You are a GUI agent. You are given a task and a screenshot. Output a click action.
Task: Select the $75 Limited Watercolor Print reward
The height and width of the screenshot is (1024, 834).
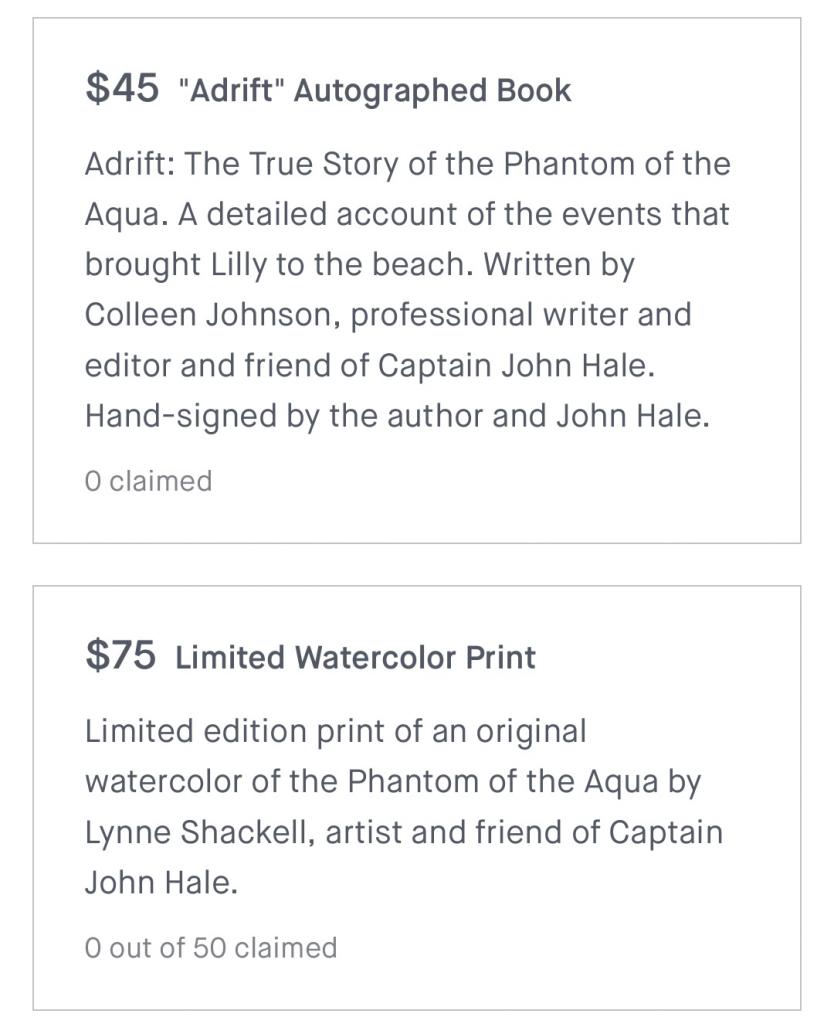[417, 797]
